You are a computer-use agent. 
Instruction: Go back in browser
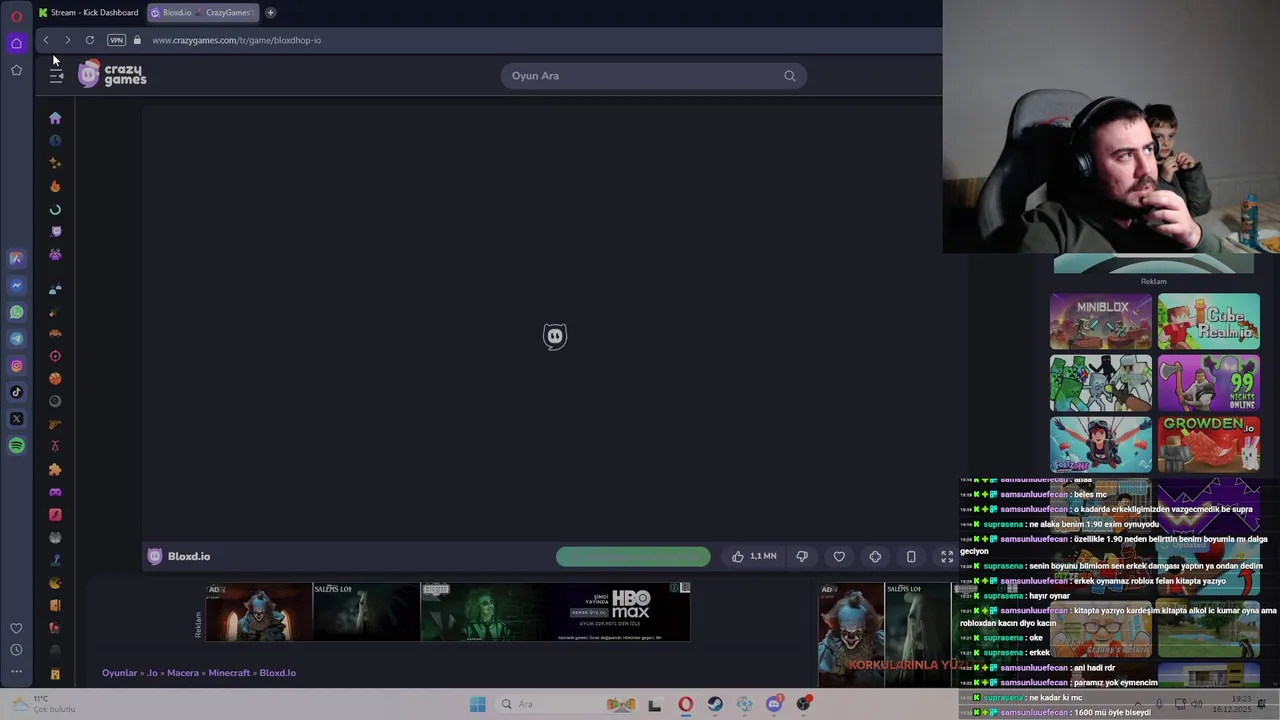click(45, 40)
